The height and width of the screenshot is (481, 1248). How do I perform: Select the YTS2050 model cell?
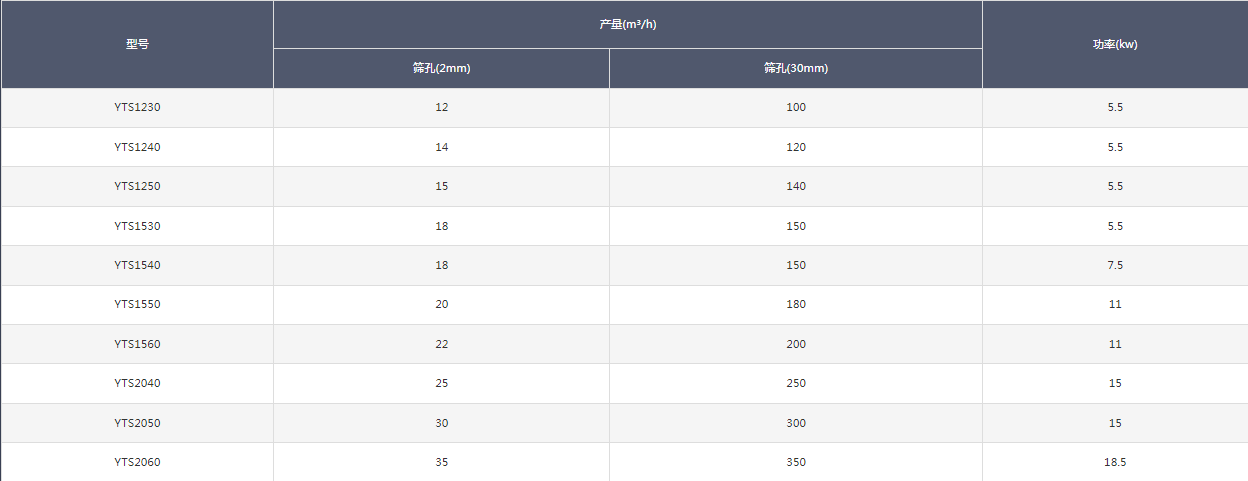coord(137,423)
